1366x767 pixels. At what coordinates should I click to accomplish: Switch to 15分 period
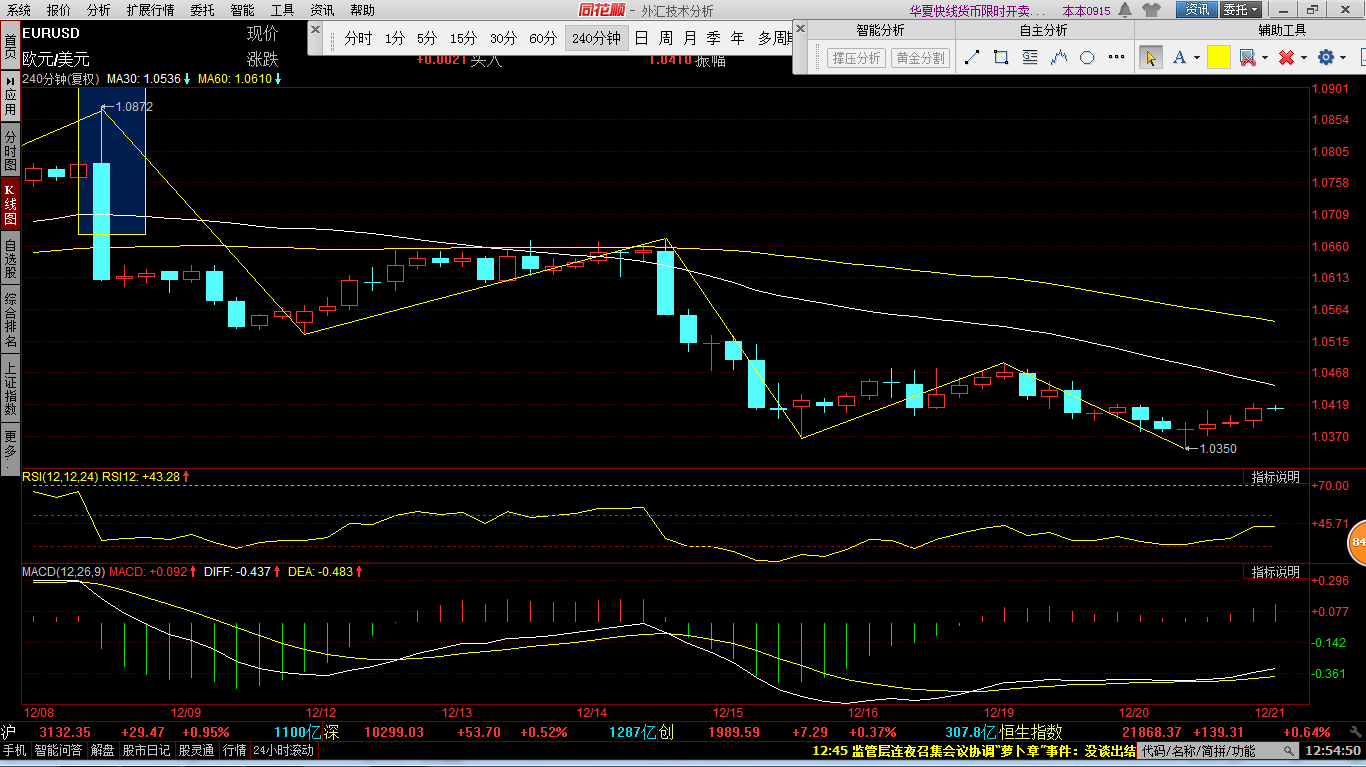[x=463, y=39]
